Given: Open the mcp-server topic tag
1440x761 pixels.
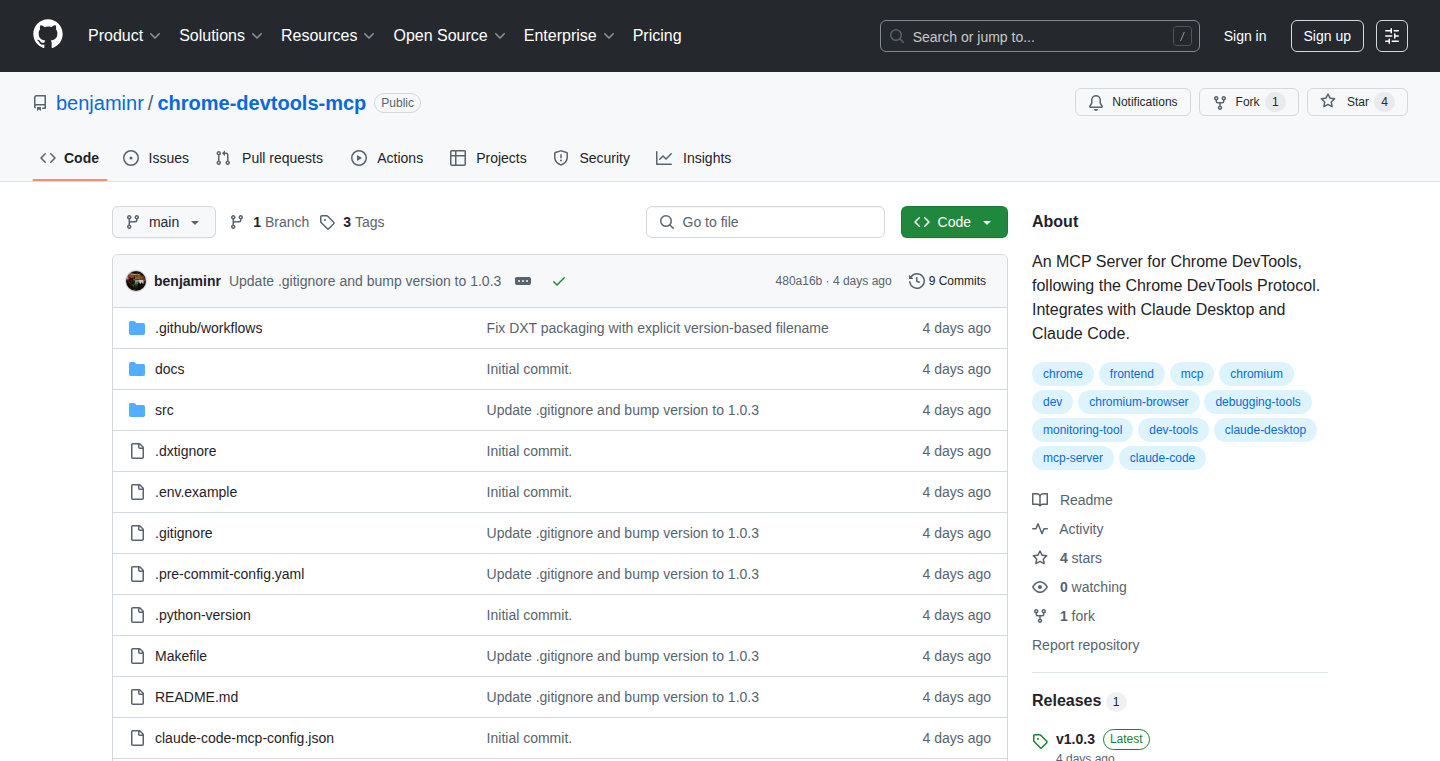Looking at the screenshot, I should 1073,458.
